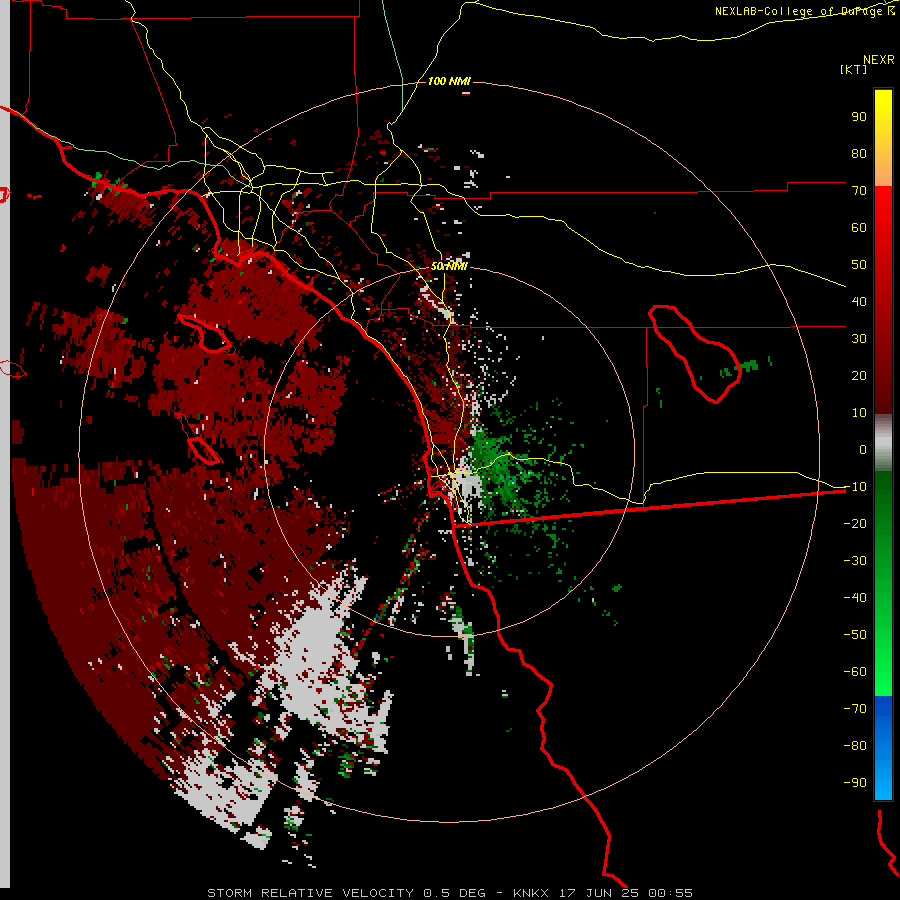Click the 10 knot scale label

(x=859, y=413)
